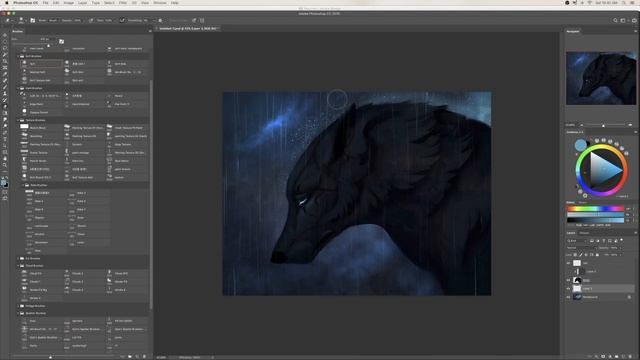Open the Apple menu
This screenshot has width=640, height=360.
[7, 3]
